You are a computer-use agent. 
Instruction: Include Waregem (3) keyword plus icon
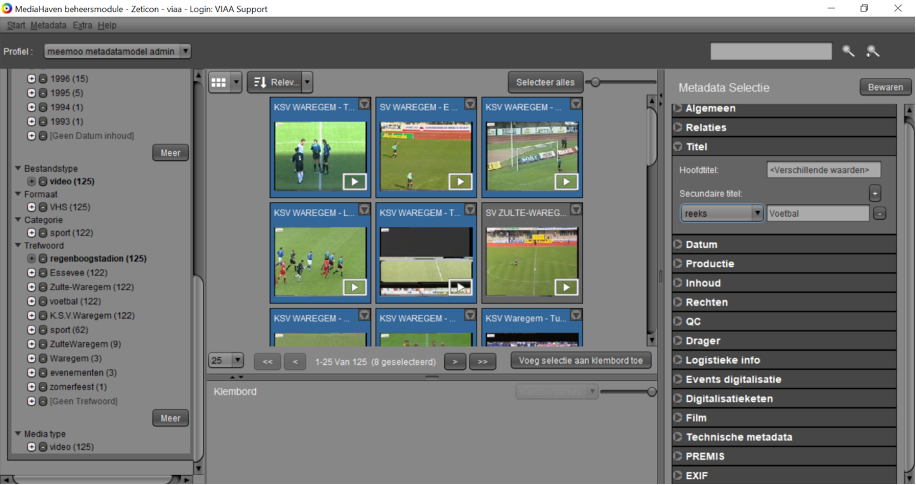[32, 358]
